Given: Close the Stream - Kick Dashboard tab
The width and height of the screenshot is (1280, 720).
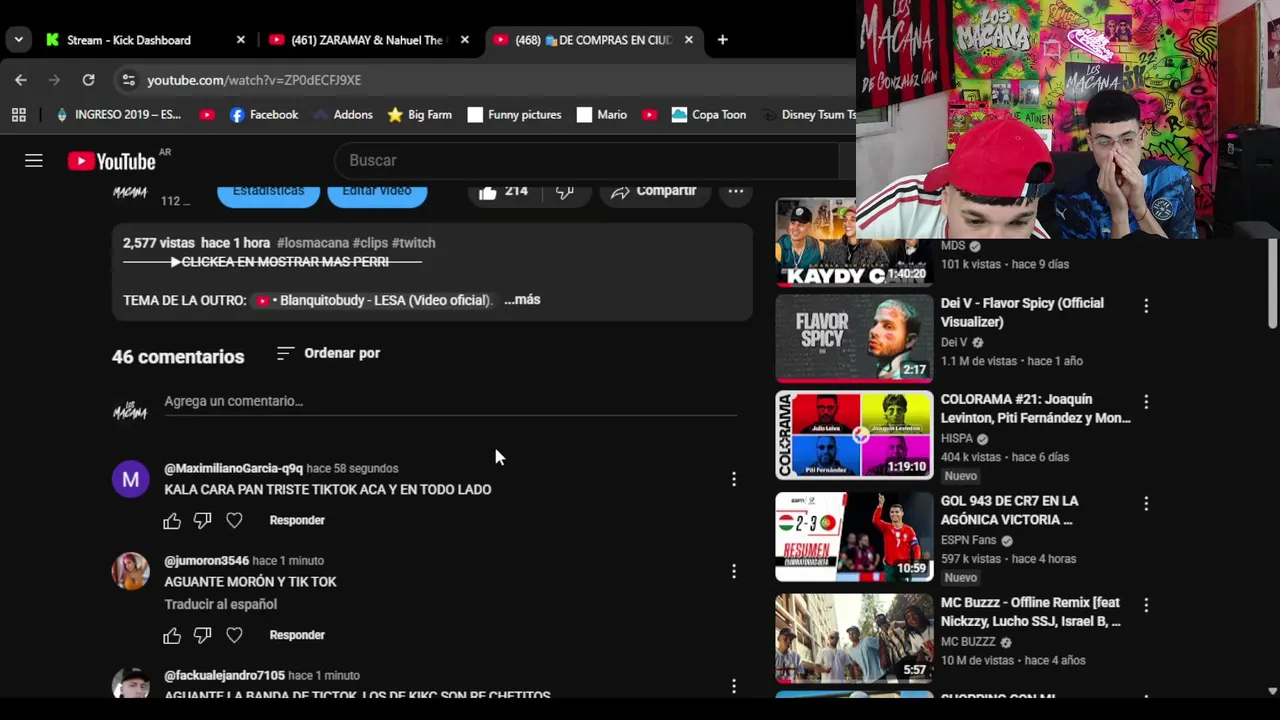Looking at the screenshot, I should [x=240, y=40].
